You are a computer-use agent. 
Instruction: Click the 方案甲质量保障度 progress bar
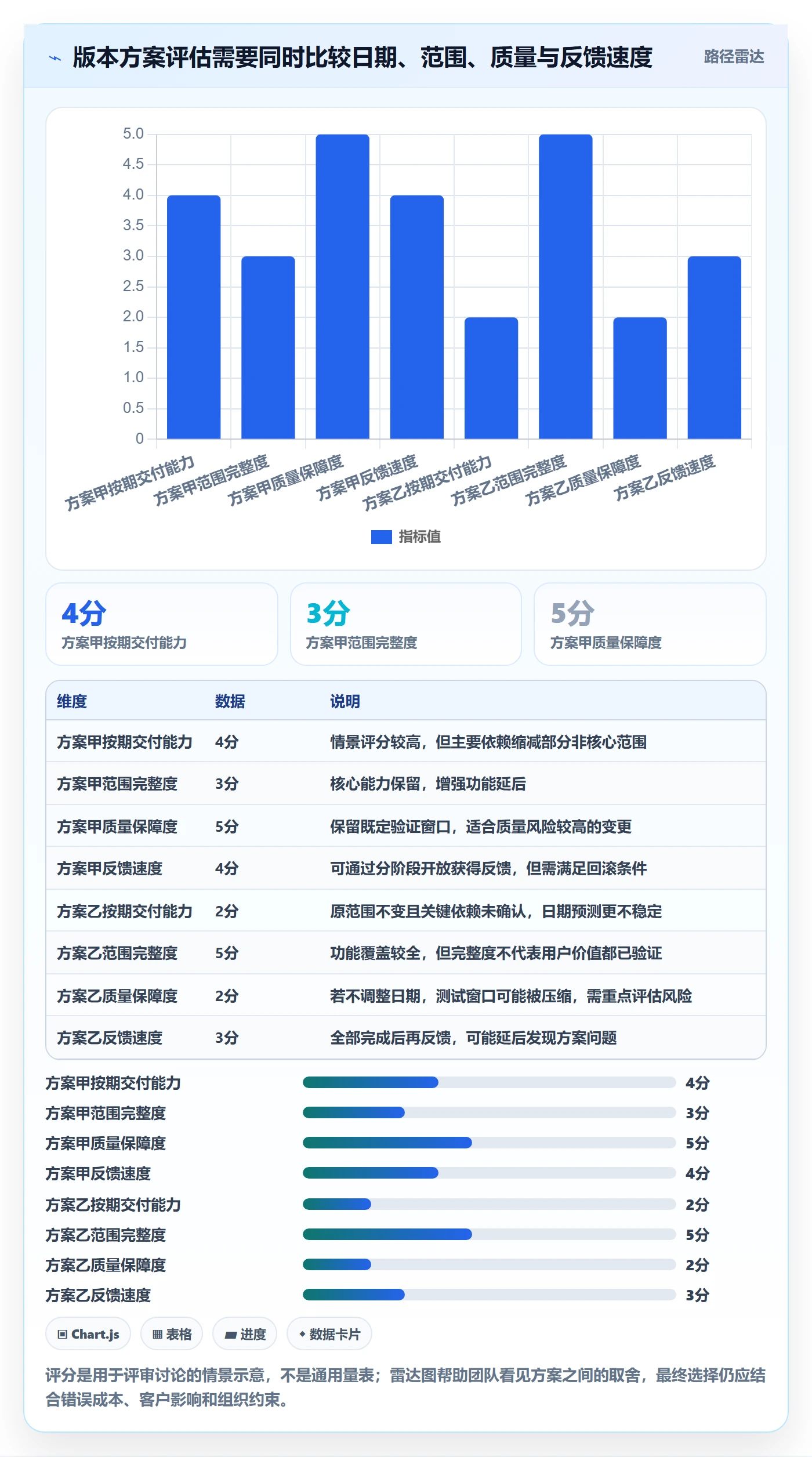coord(490,1143)
